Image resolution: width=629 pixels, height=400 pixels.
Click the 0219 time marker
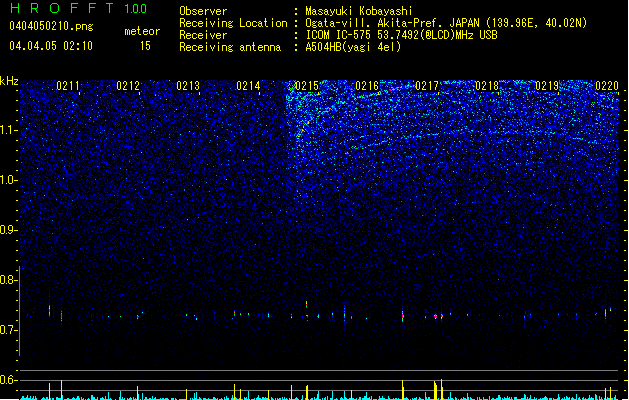coord(547,86)
